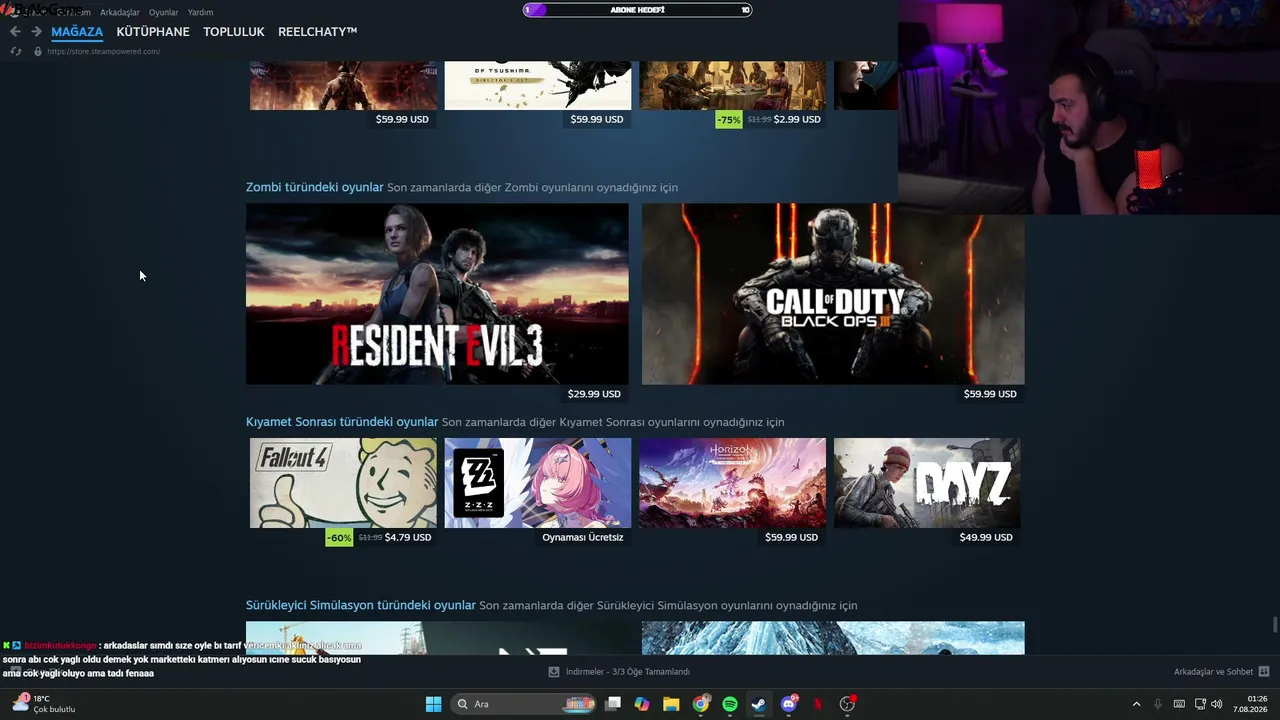Open the Arkadaşlar menu
The height and width of the screenshot is (720, 1280).
pos(120,12)
